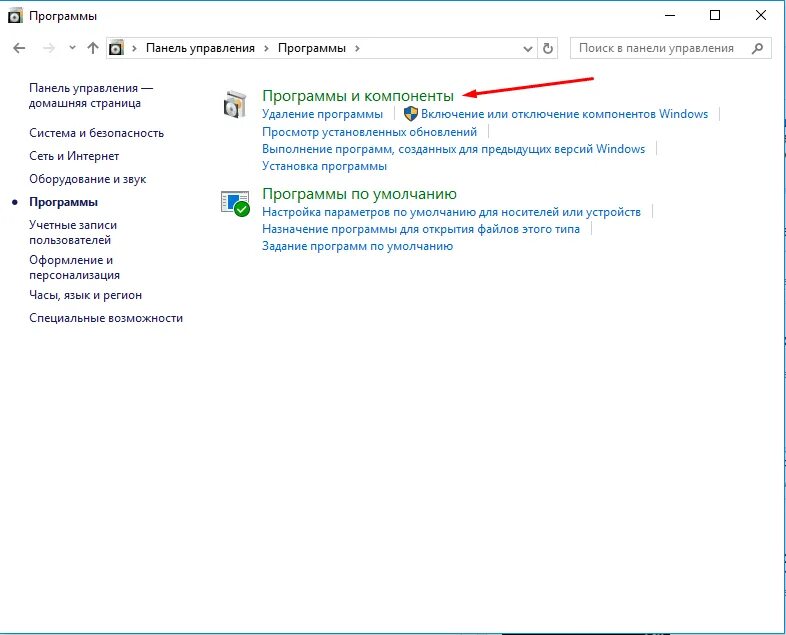
Task: Expand the chevron after Программы breadcrumb
Action: [357, 49]
